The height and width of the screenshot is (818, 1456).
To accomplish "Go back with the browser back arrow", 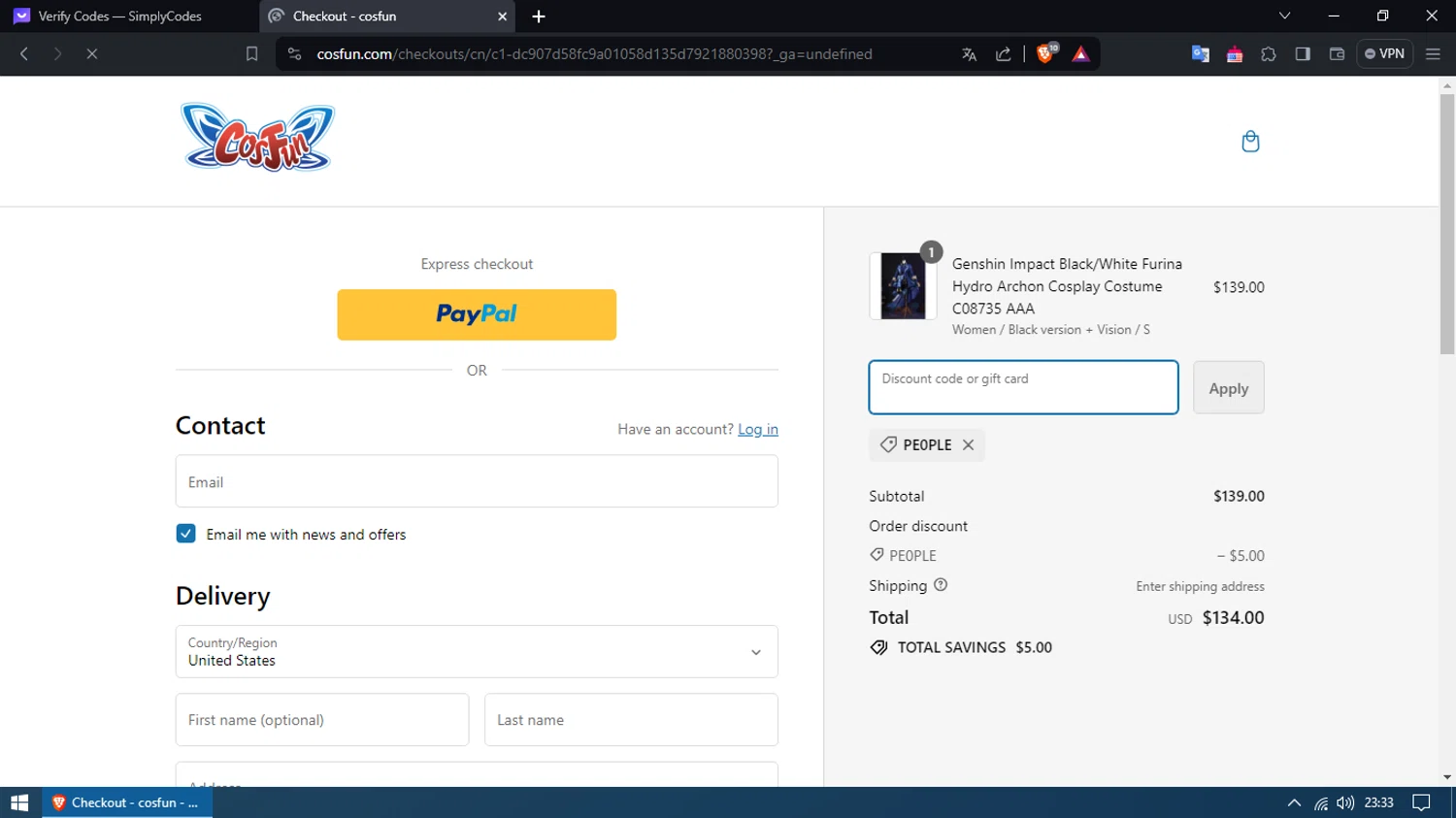I will (x=24, y=54).
